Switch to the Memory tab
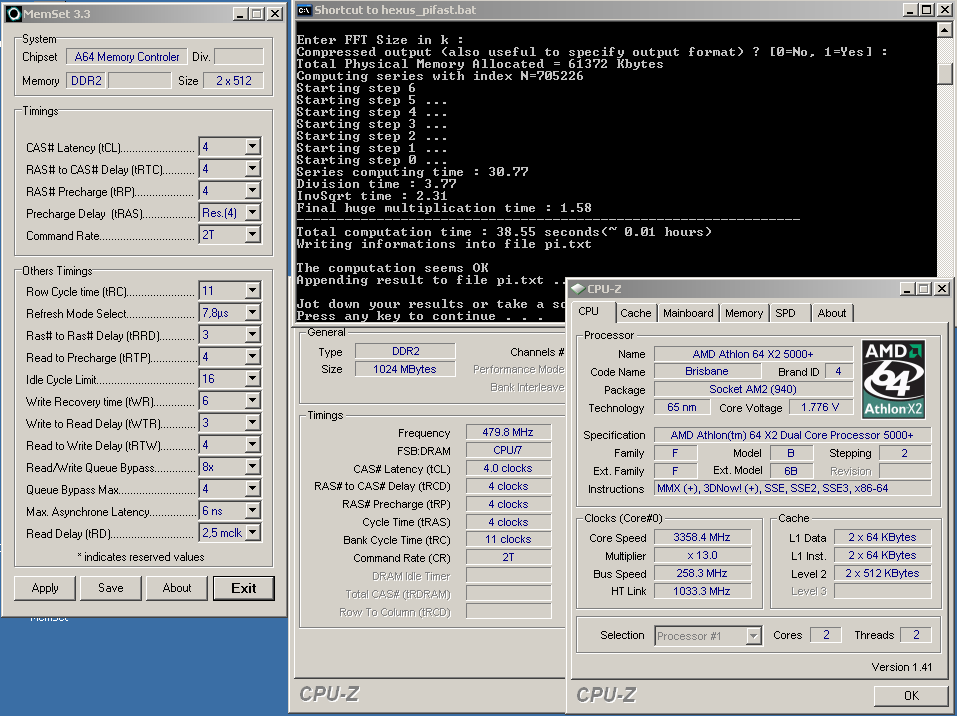959x716 pixels. tap(744, 313)
